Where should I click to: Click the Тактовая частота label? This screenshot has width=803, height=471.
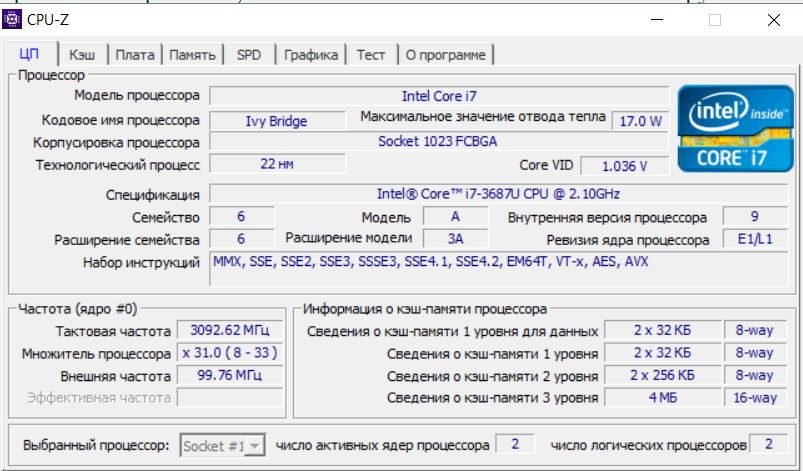tap(113, 331)
